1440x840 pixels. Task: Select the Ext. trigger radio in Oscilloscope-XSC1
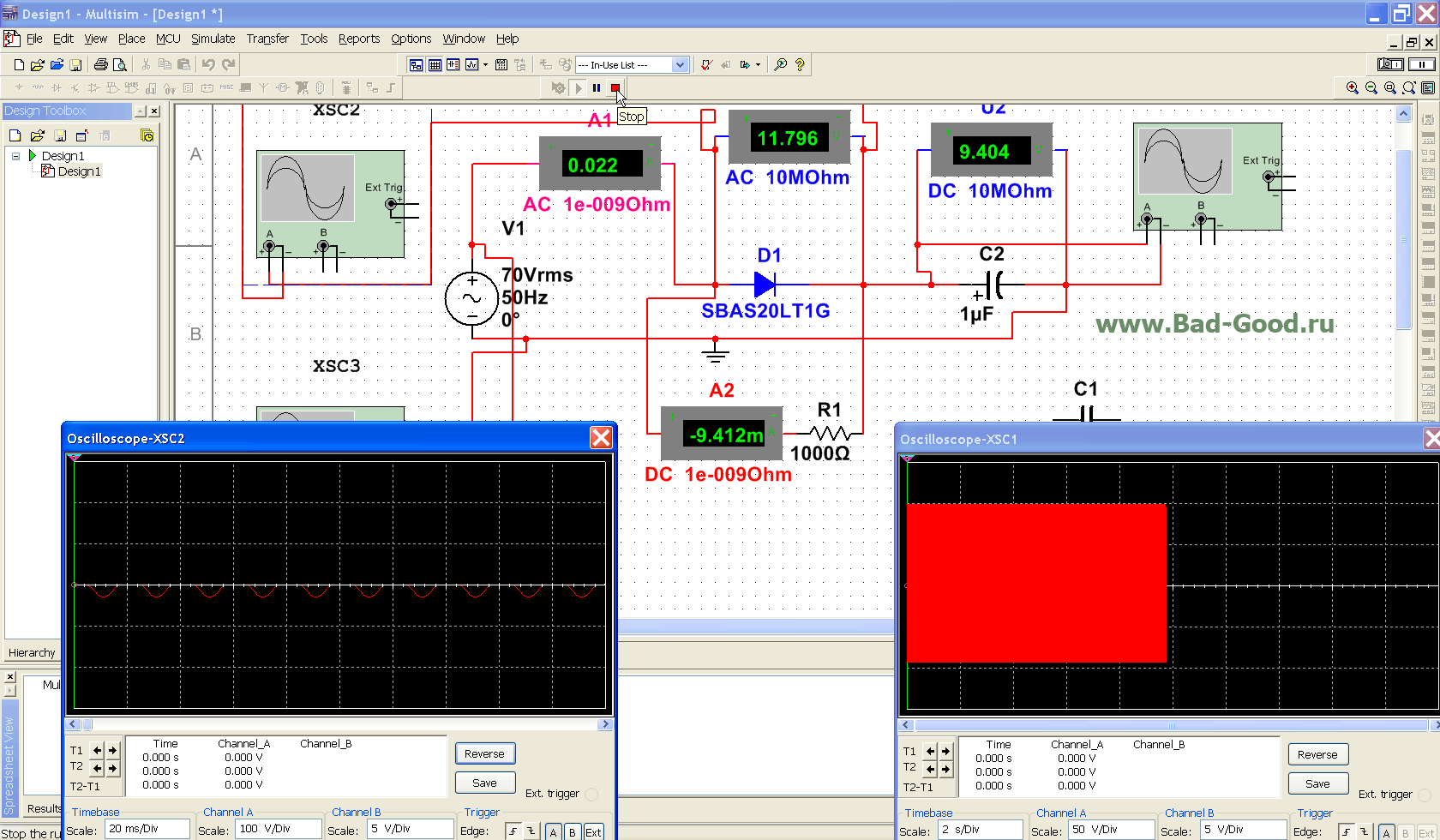(1425, 795)
